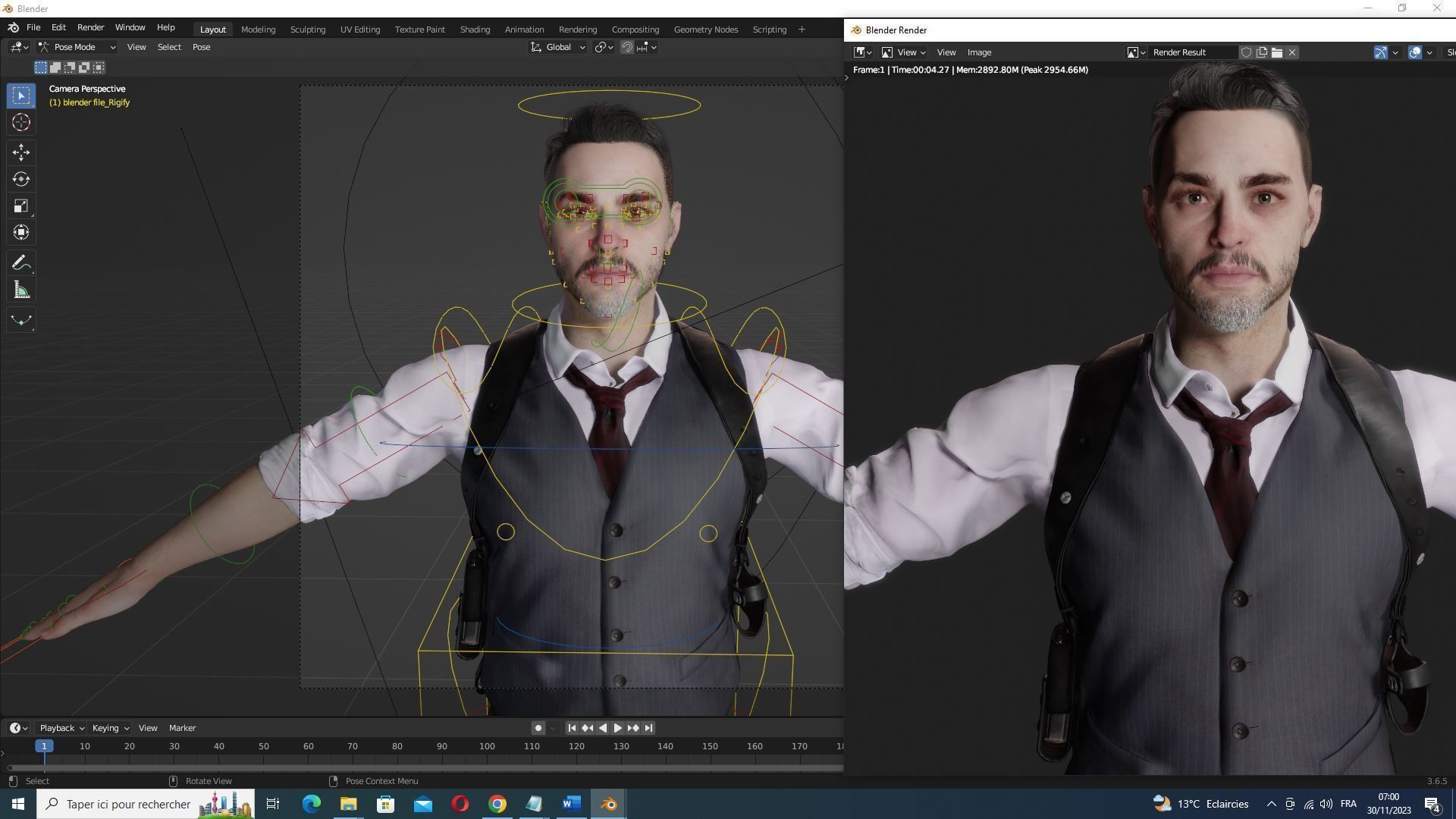Open image folder icon in render window
This screenshot has width=1456, height=819.
[1277, 52]
